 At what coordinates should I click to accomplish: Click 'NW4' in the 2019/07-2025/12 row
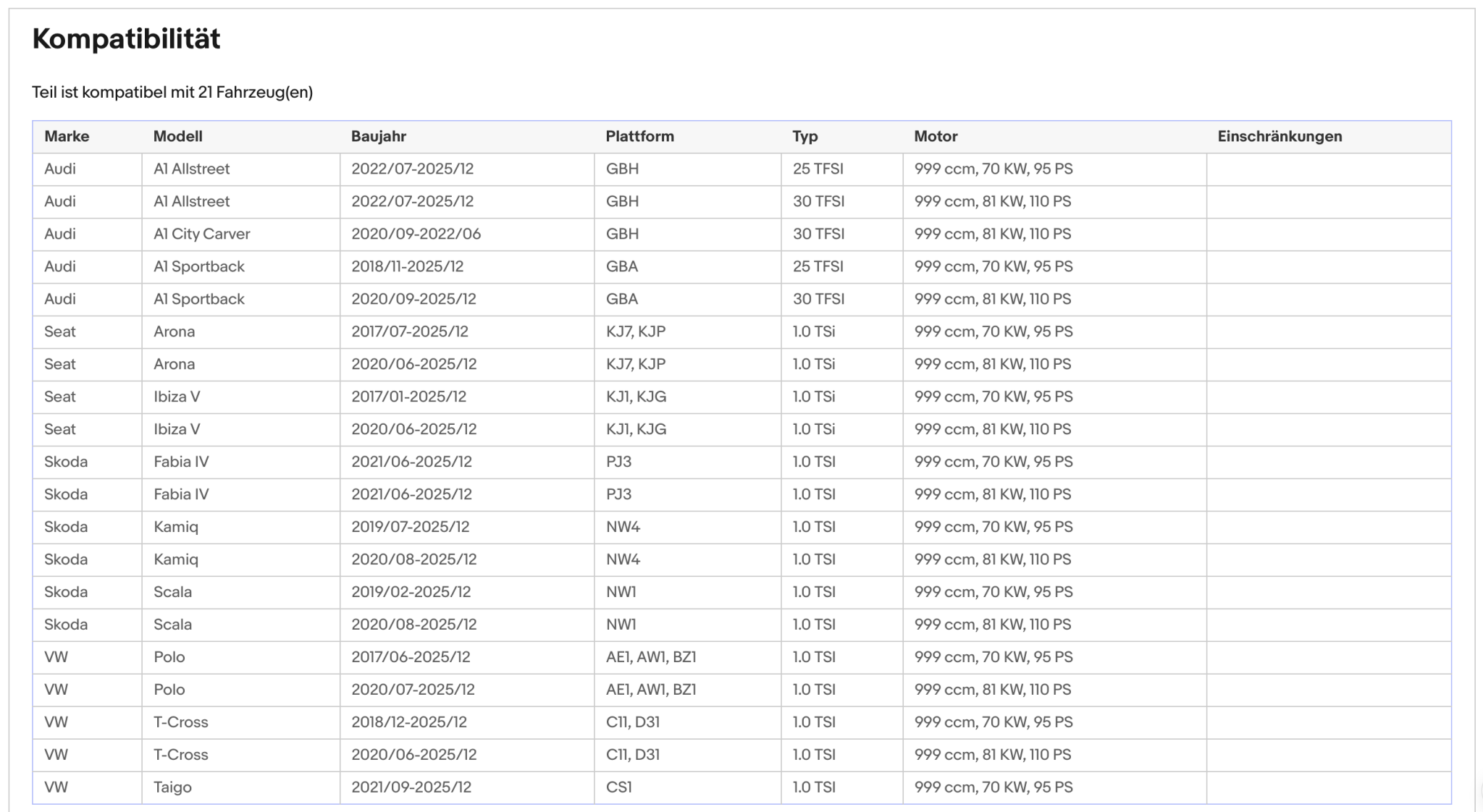[x=623, y=527]
